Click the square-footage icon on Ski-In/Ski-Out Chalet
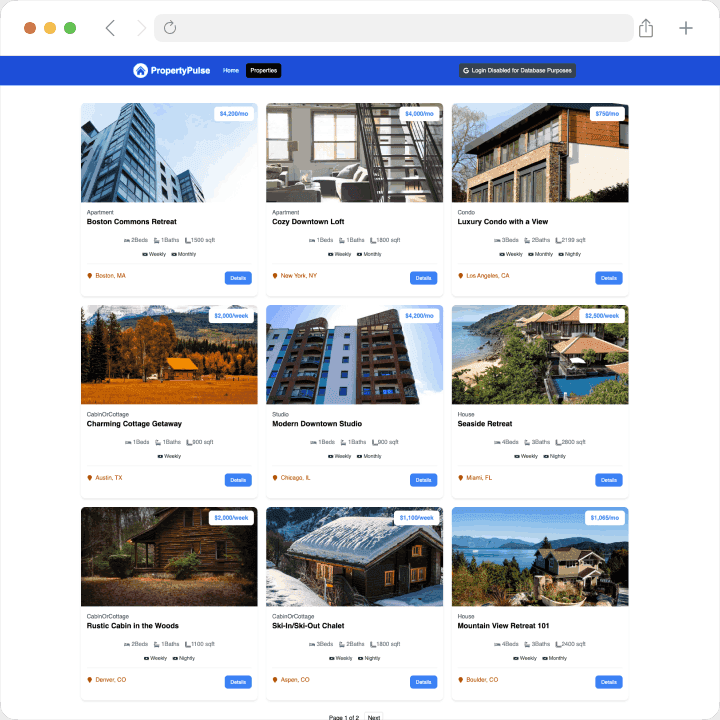720x720 pixels. pos(373,644)
